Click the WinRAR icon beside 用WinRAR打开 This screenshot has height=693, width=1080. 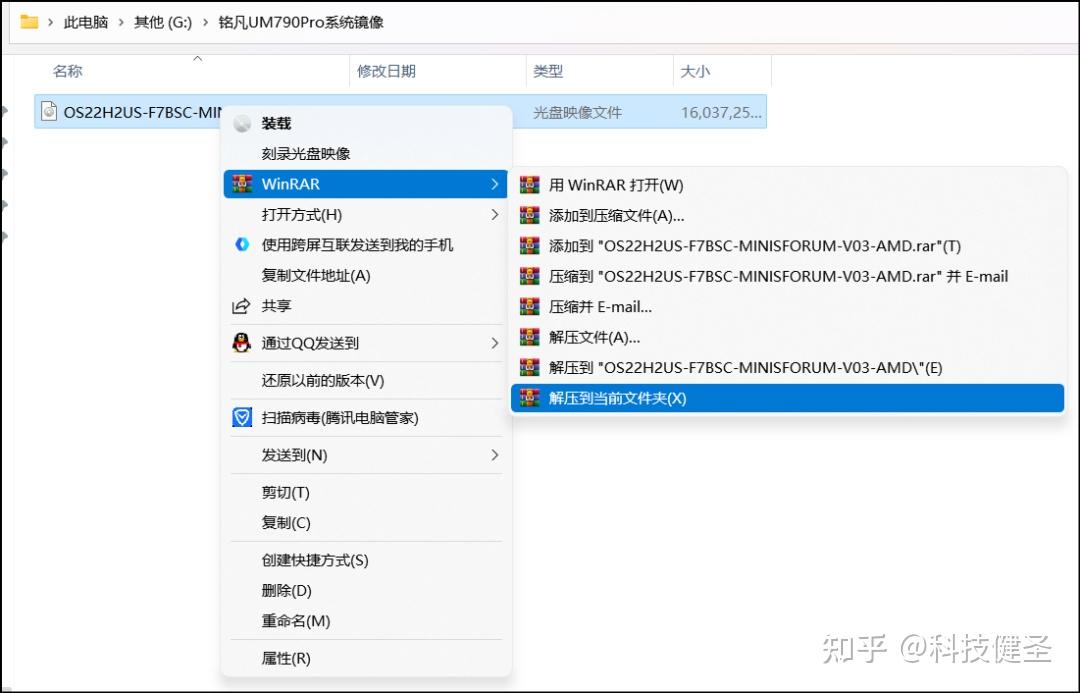pyautogui.click(x=529, y=185)
